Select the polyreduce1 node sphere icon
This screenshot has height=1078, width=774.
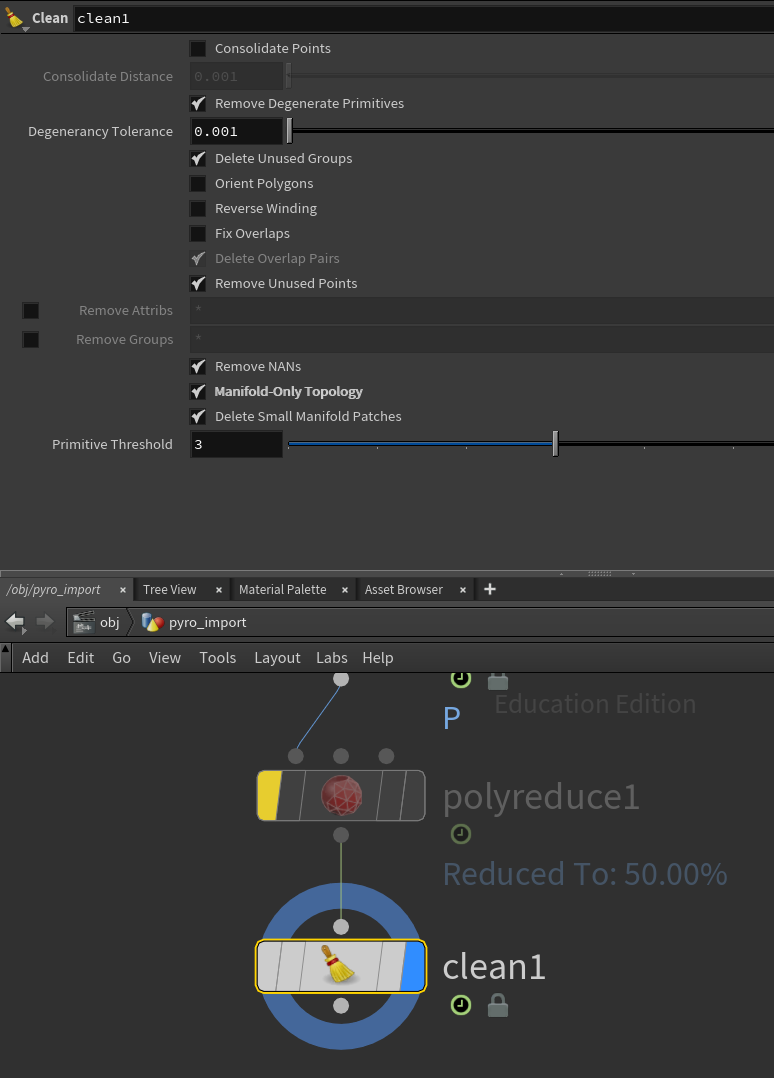[341, 795]
